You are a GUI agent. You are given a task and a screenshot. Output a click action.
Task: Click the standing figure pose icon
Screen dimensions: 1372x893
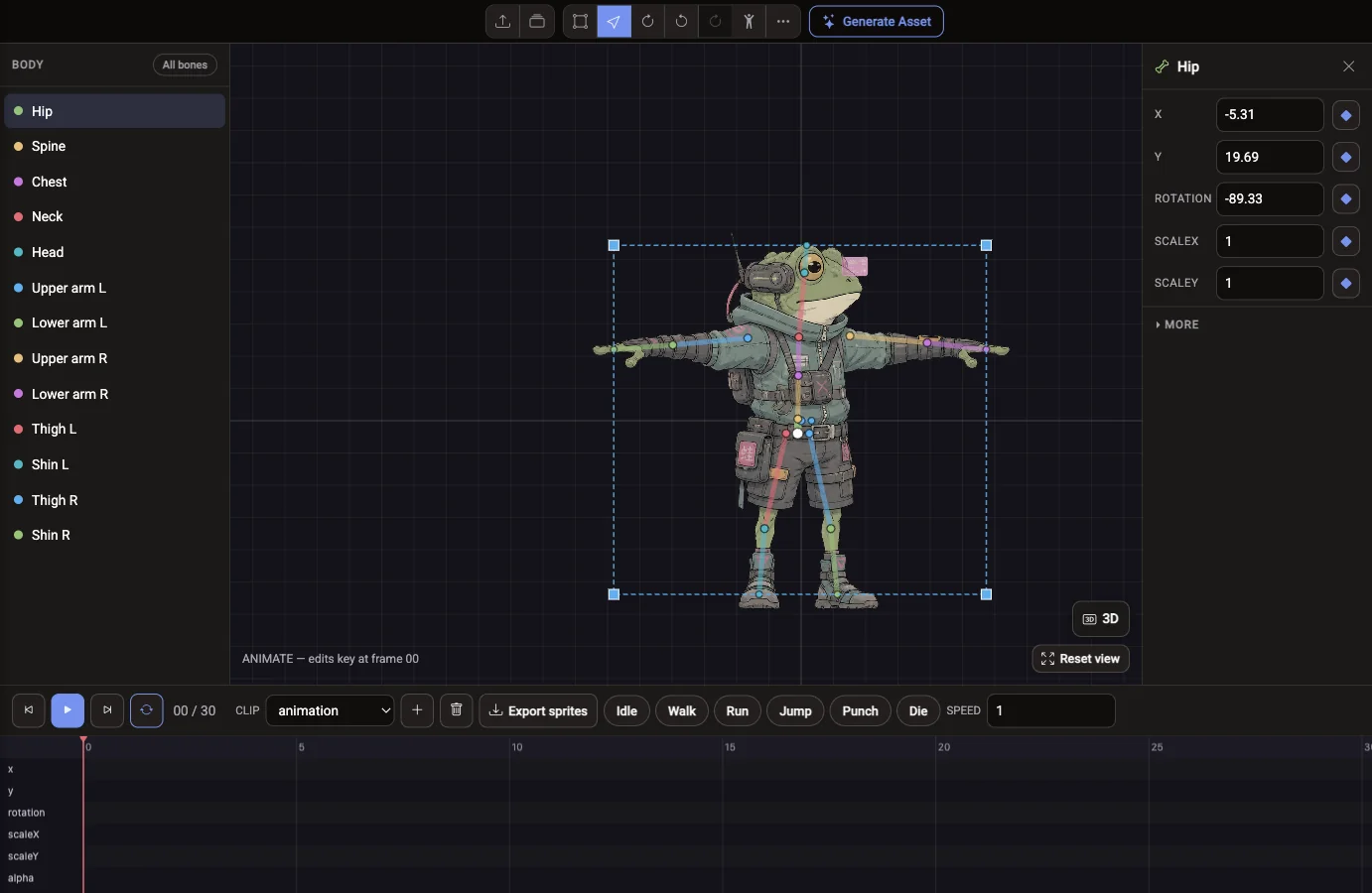(x=749, y=21)
